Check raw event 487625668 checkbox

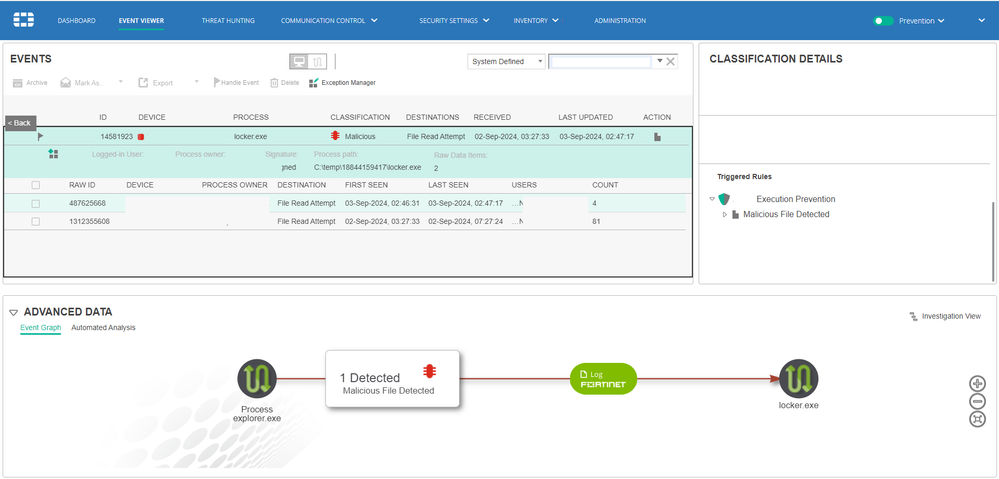click(x=36, y=203)
